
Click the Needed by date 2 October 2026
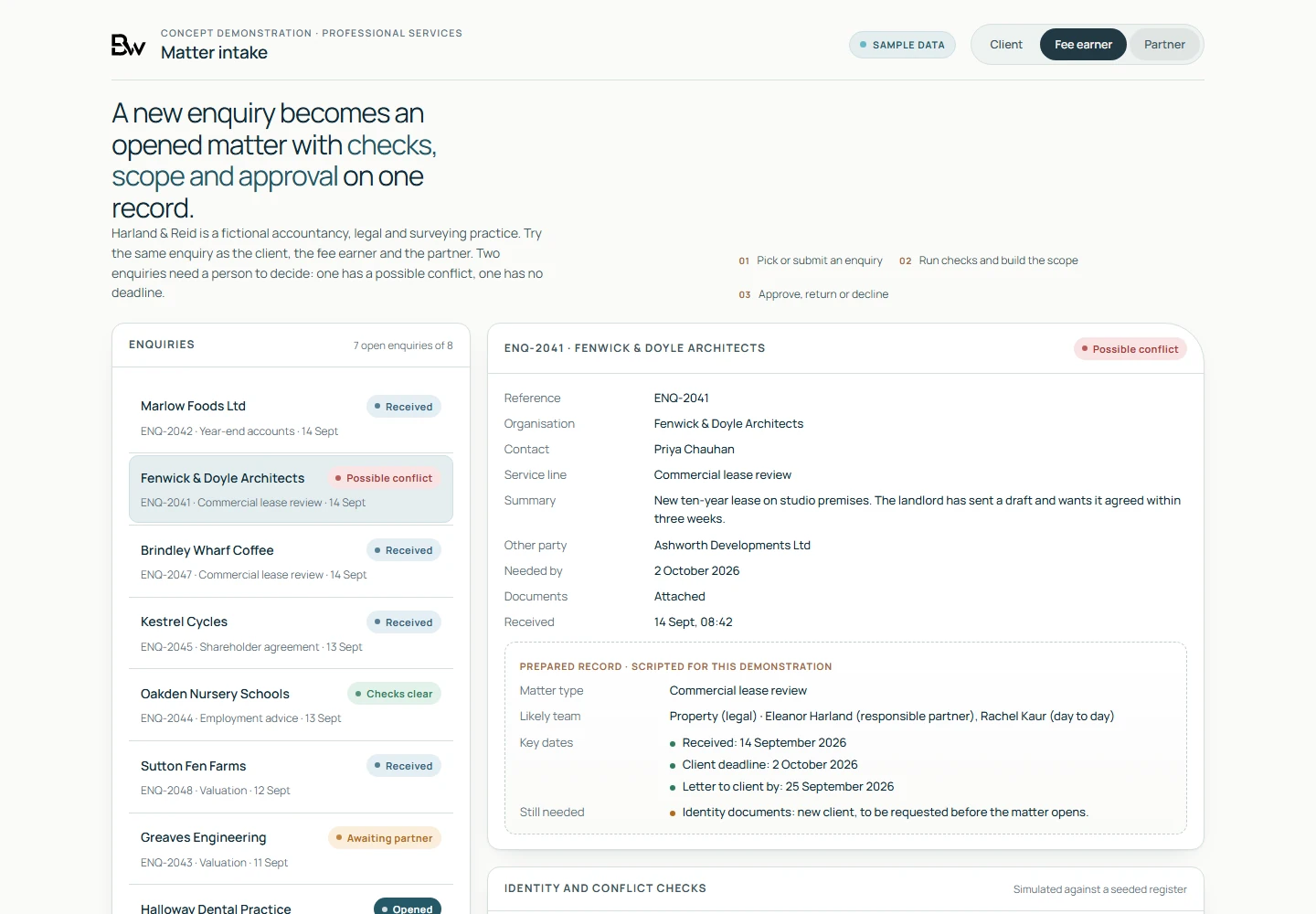click(697, 571)
